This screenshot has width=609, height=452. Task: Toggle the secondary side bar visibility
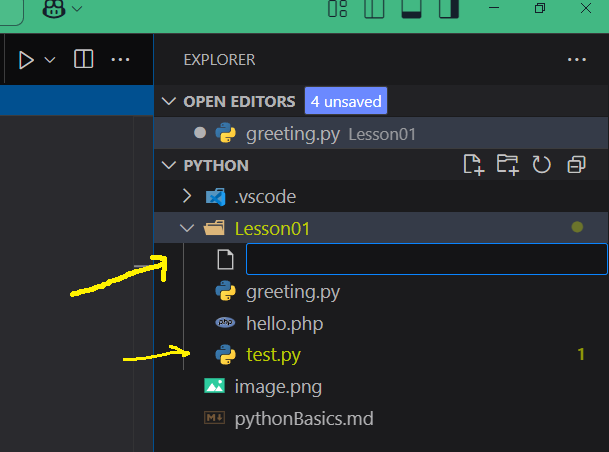(449, 9)
